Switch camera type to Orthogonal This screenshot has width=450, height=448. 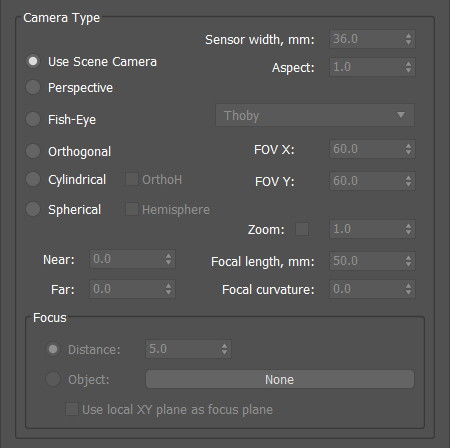[x=33, y=151]
